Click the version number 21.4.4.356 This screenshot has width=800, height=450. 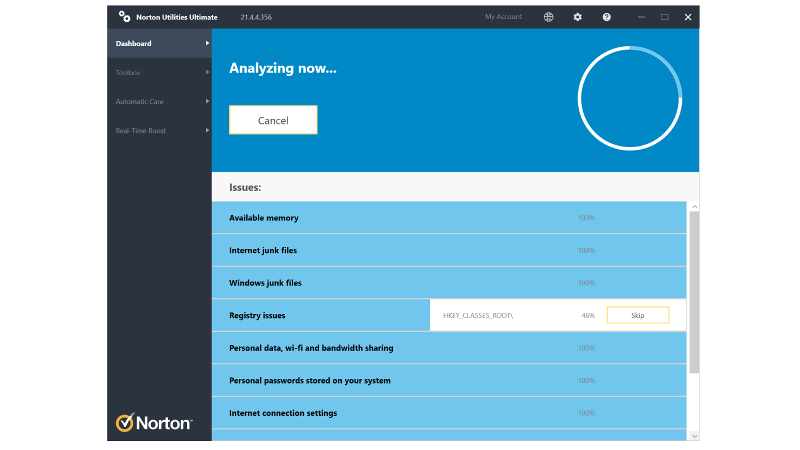pyautogui.click(x=256, y=17)
